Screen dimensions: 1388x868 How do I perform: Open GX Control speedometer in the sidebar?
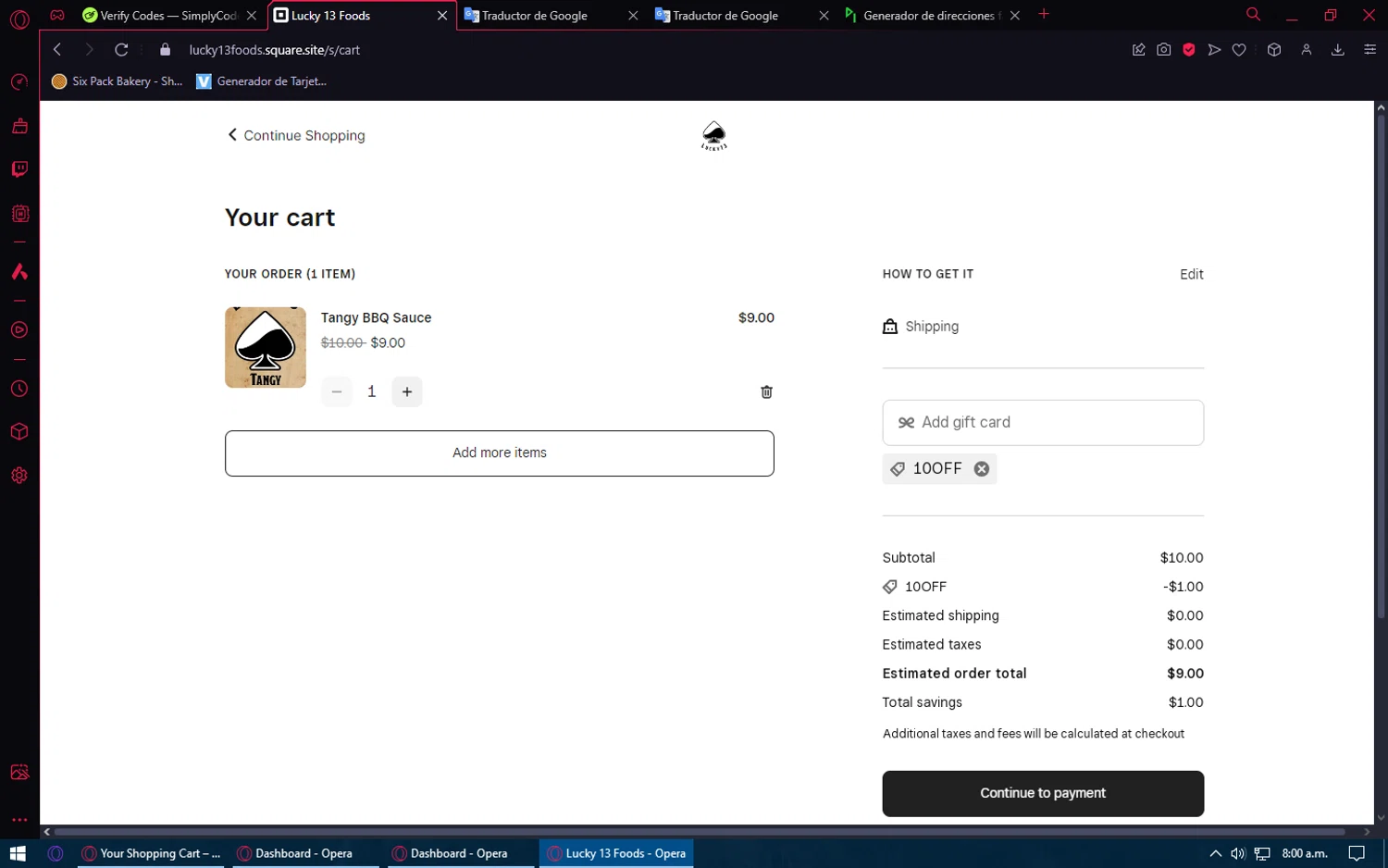19,82
